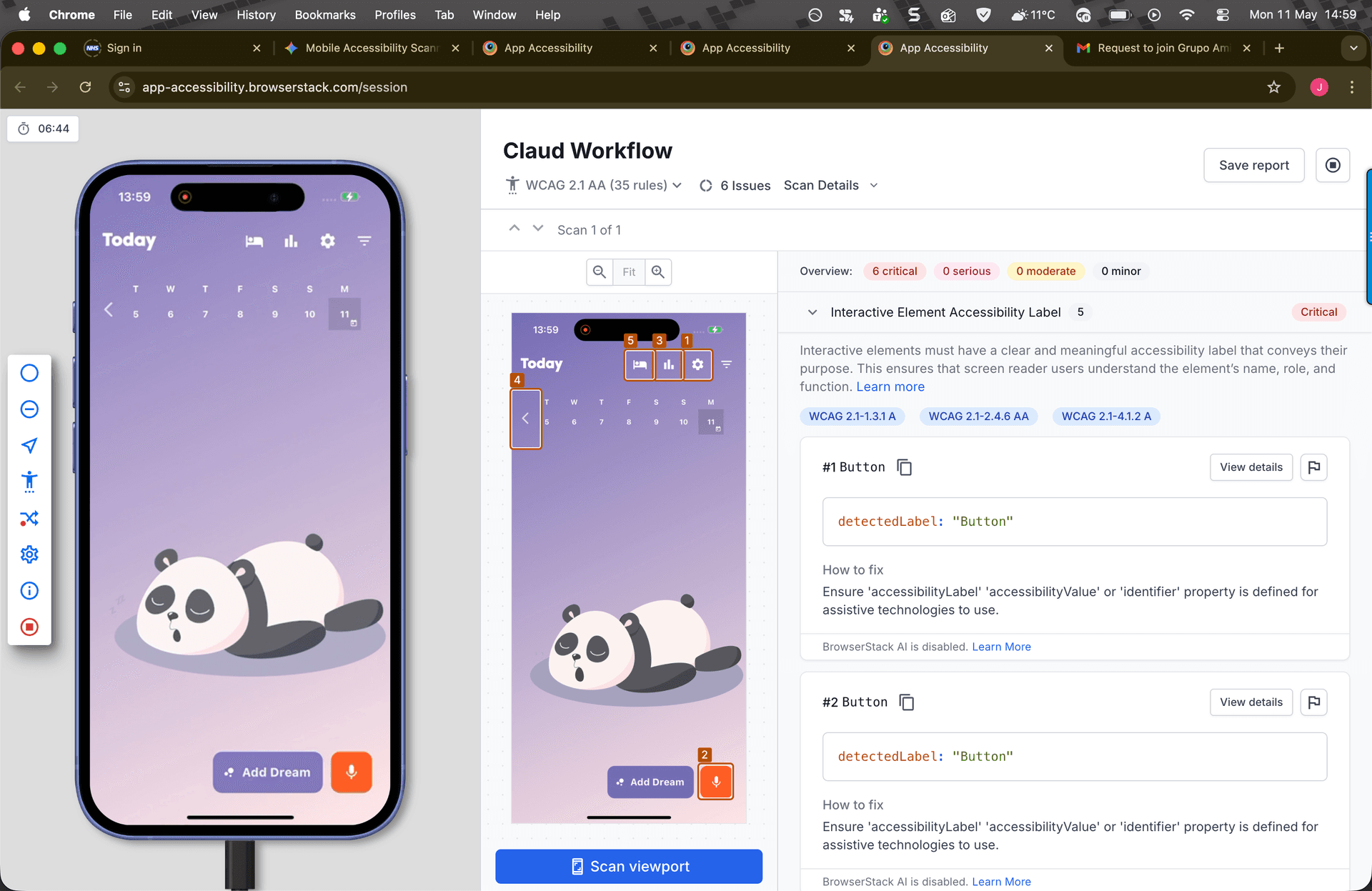Click Save report button

pos(1253,165)
